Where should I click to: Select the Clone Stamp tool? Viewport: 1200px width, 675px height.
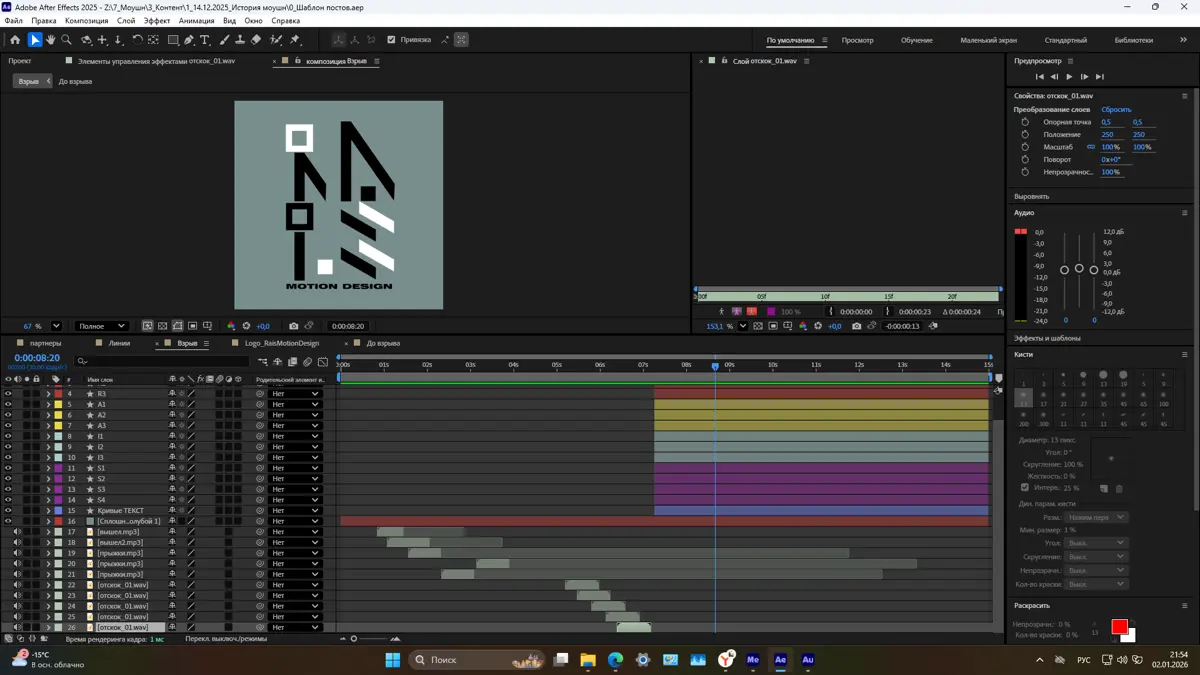tap(240, 40)
